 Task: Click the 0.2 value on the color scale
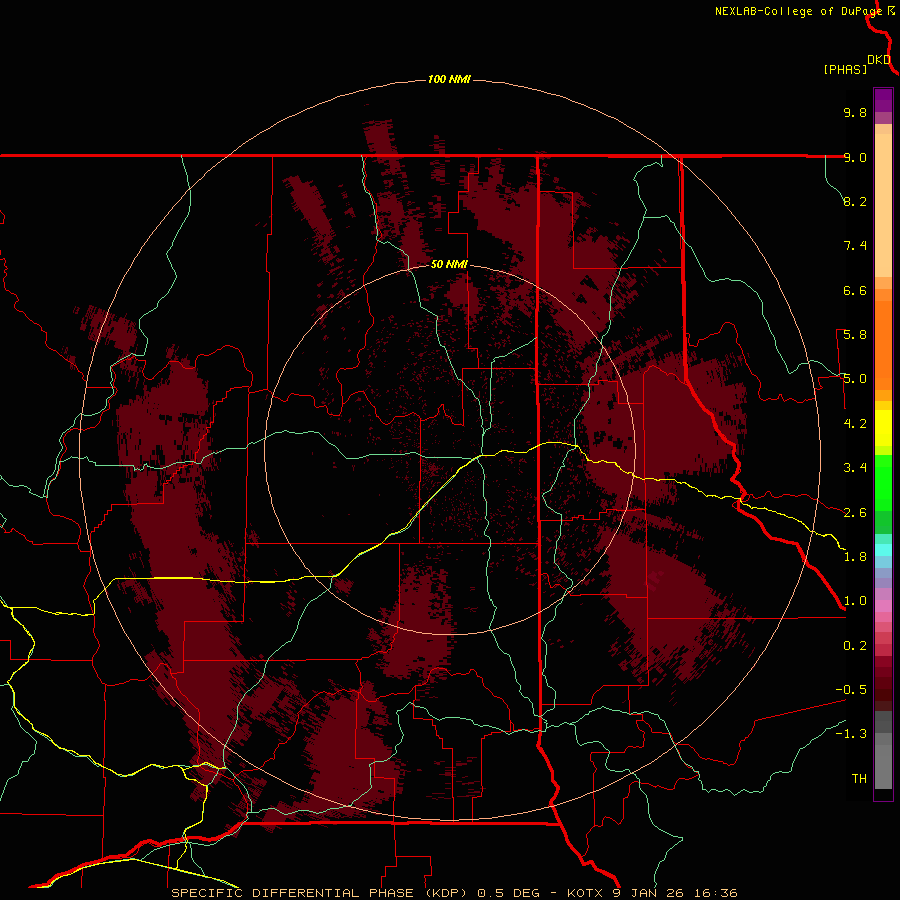(855, 646)
